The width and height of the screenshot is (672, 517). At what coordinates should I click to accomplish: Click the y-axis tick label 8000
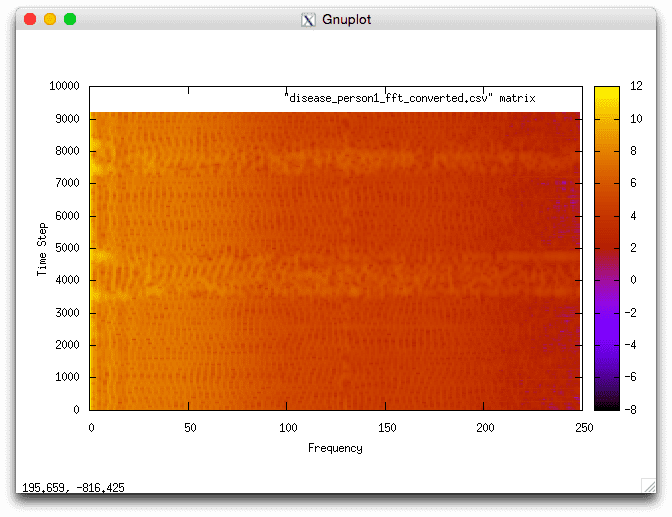tap(67, 151)
